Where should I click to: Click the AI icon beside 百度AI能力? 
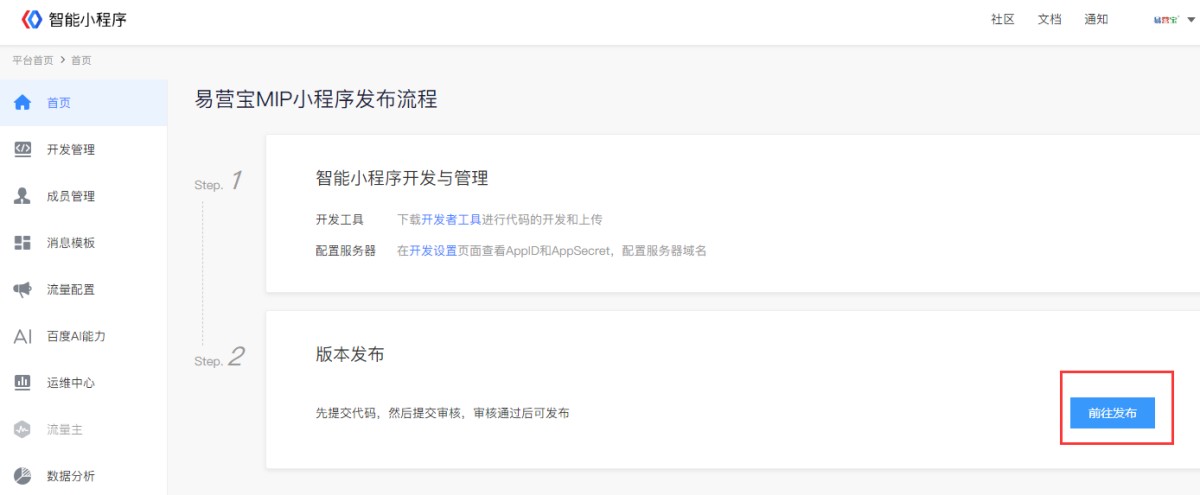click(22, 336)
